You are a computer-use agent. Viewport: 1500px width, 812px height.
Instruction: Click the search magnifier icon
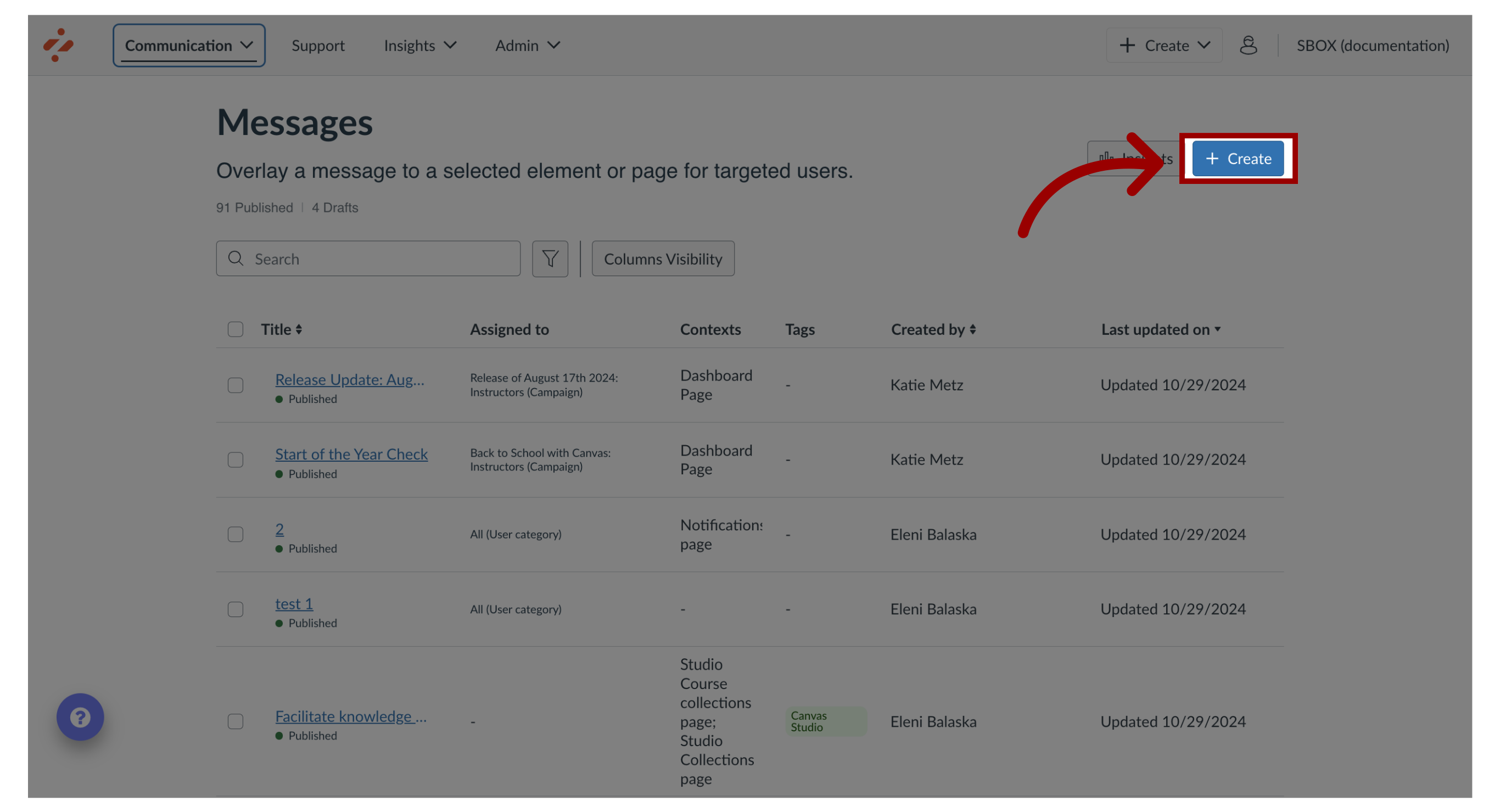236,259
